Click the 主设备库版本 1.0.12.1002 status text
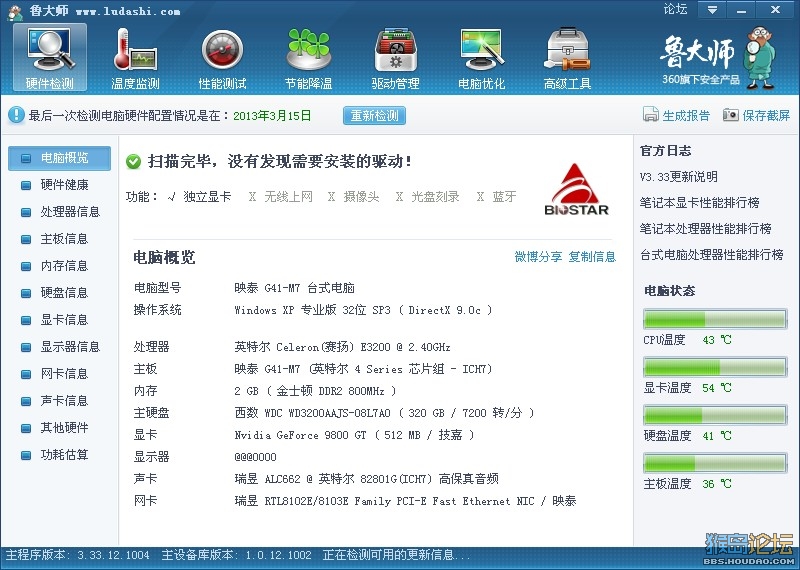Screen dimensions: 800x570 click(236, 555)
